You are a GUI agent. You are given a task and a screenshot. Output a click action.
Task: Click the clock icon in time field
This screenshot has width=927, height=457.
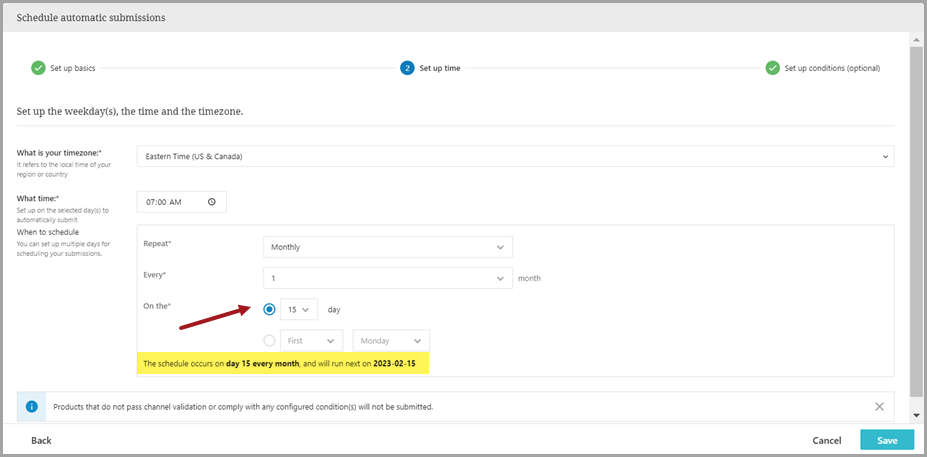point(212,202)
